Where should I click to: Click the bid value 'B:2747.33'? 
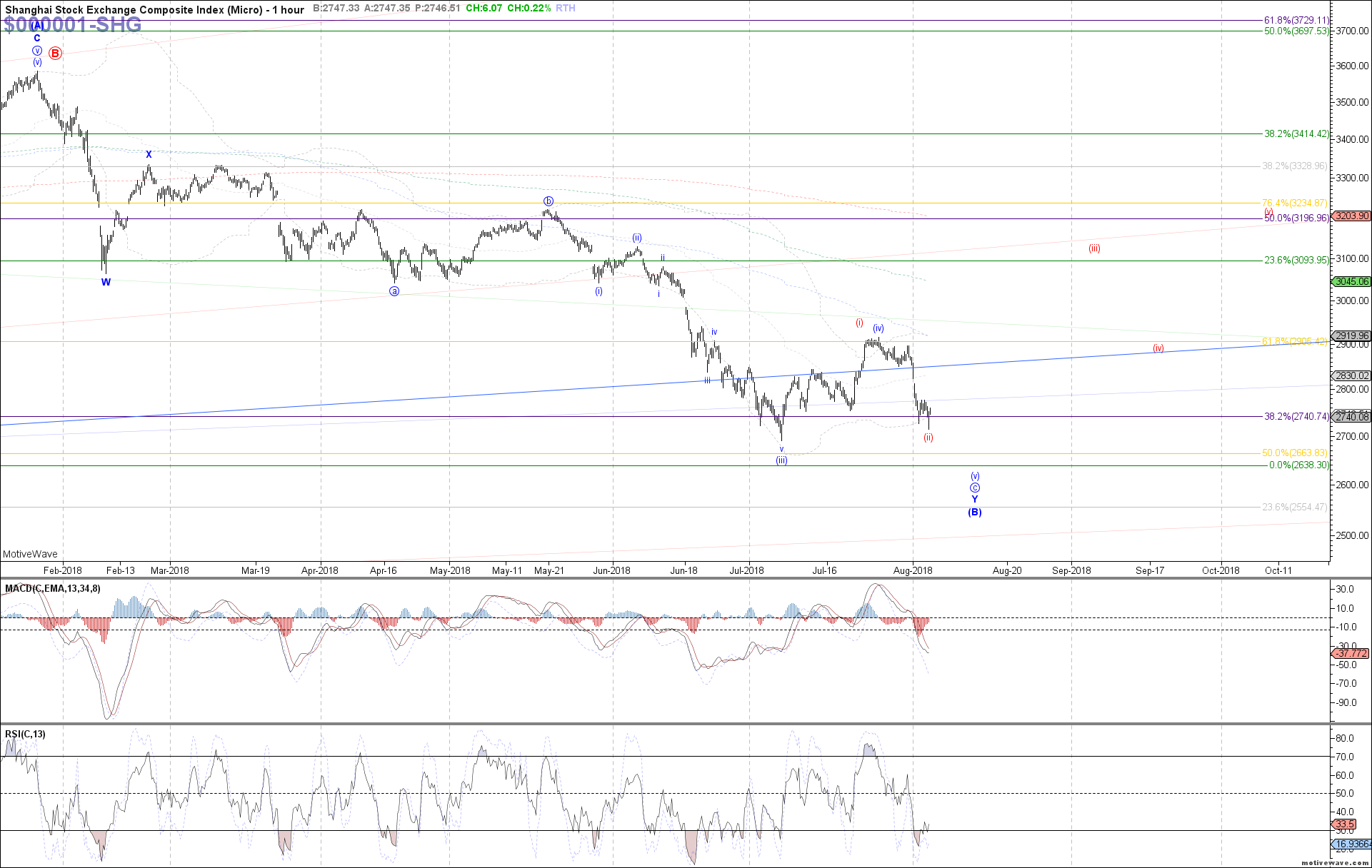[336, 9]
